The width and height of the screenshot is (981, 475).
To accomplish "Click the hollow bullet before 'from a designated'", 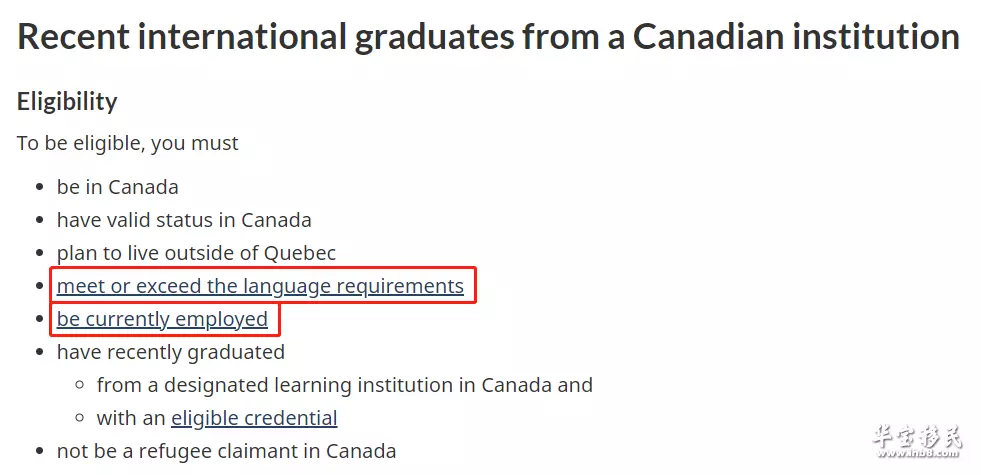I will 79,385.
